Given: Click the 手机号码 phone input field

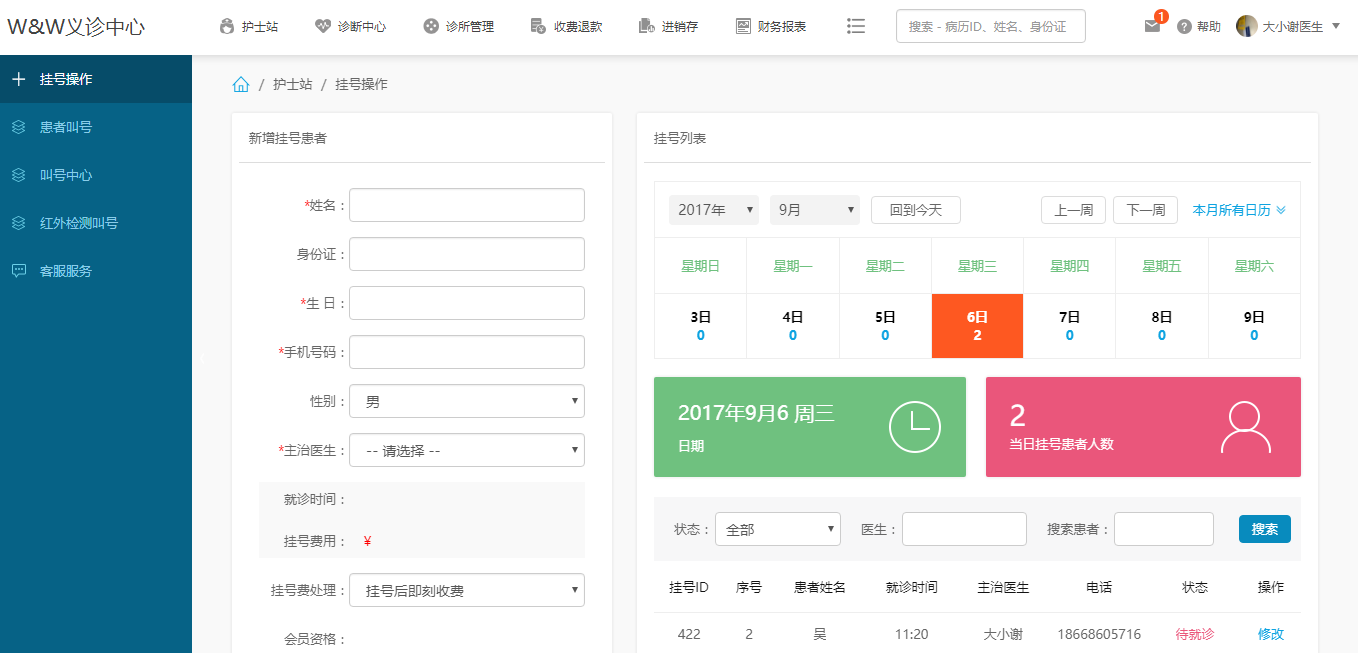Looking at the screenshot, I should (467, 352).
